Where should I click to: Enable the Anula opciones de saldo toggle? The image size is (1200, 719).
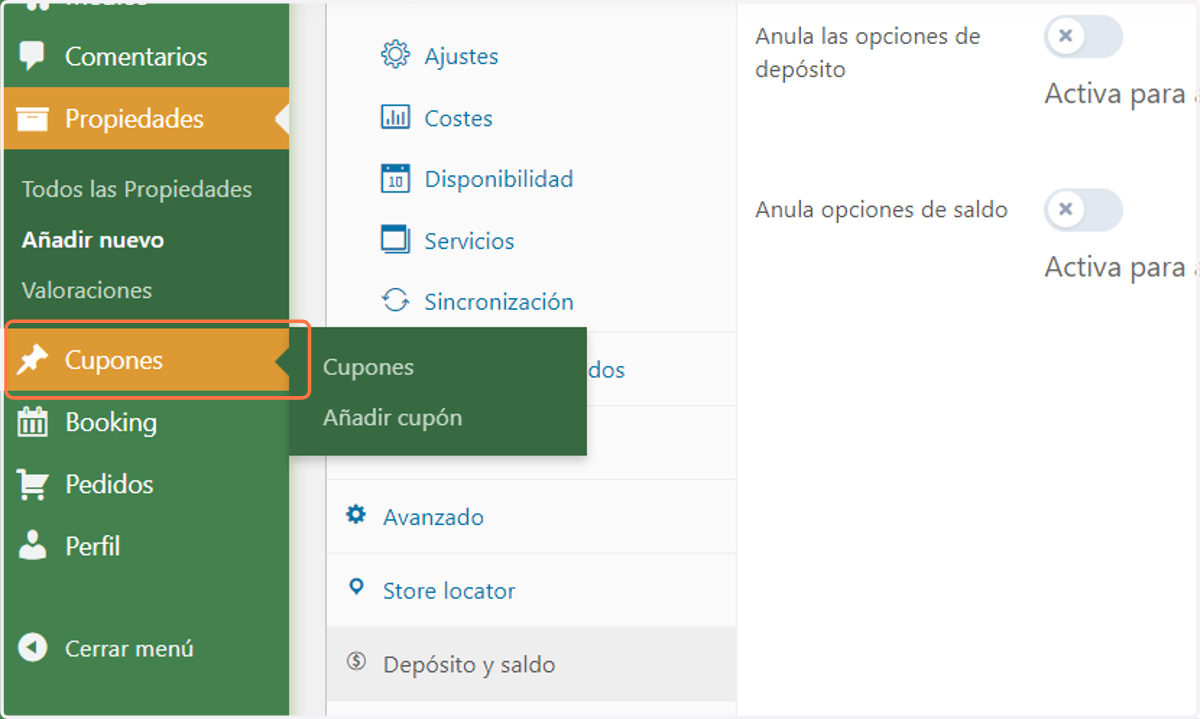1083,210
